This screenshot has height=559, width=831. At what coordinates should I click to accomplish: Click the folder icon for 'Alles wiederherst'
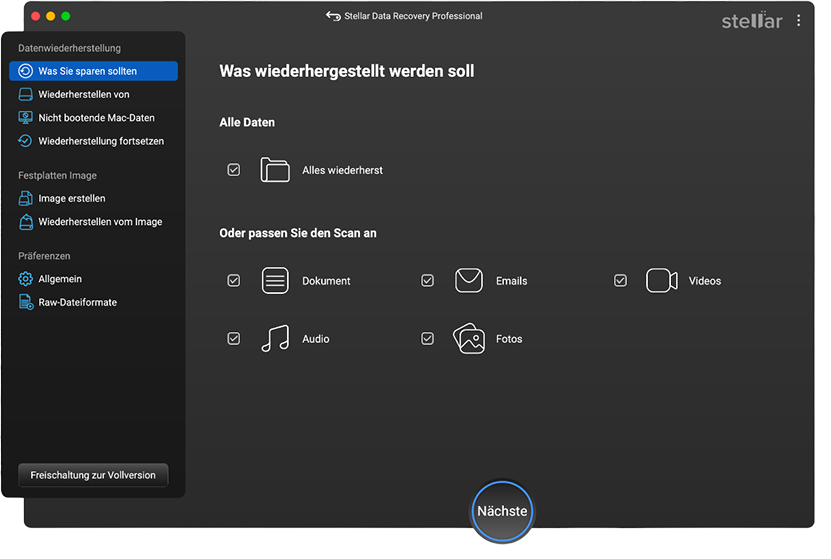point(275,170)
